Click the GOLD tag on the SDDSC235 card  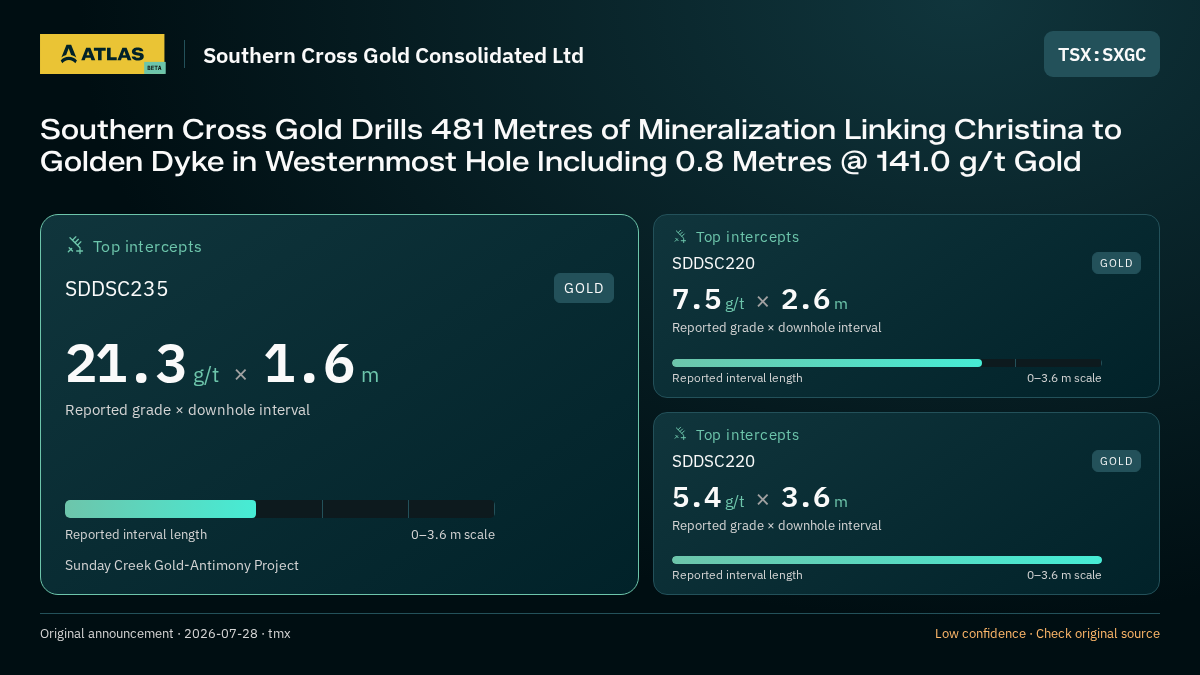click(x=584, y=288)
